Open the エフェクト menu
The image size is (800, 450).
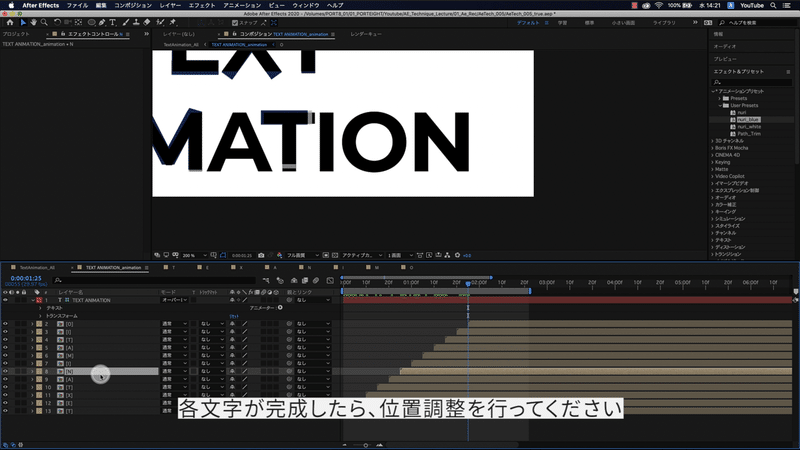click(202, 5)
